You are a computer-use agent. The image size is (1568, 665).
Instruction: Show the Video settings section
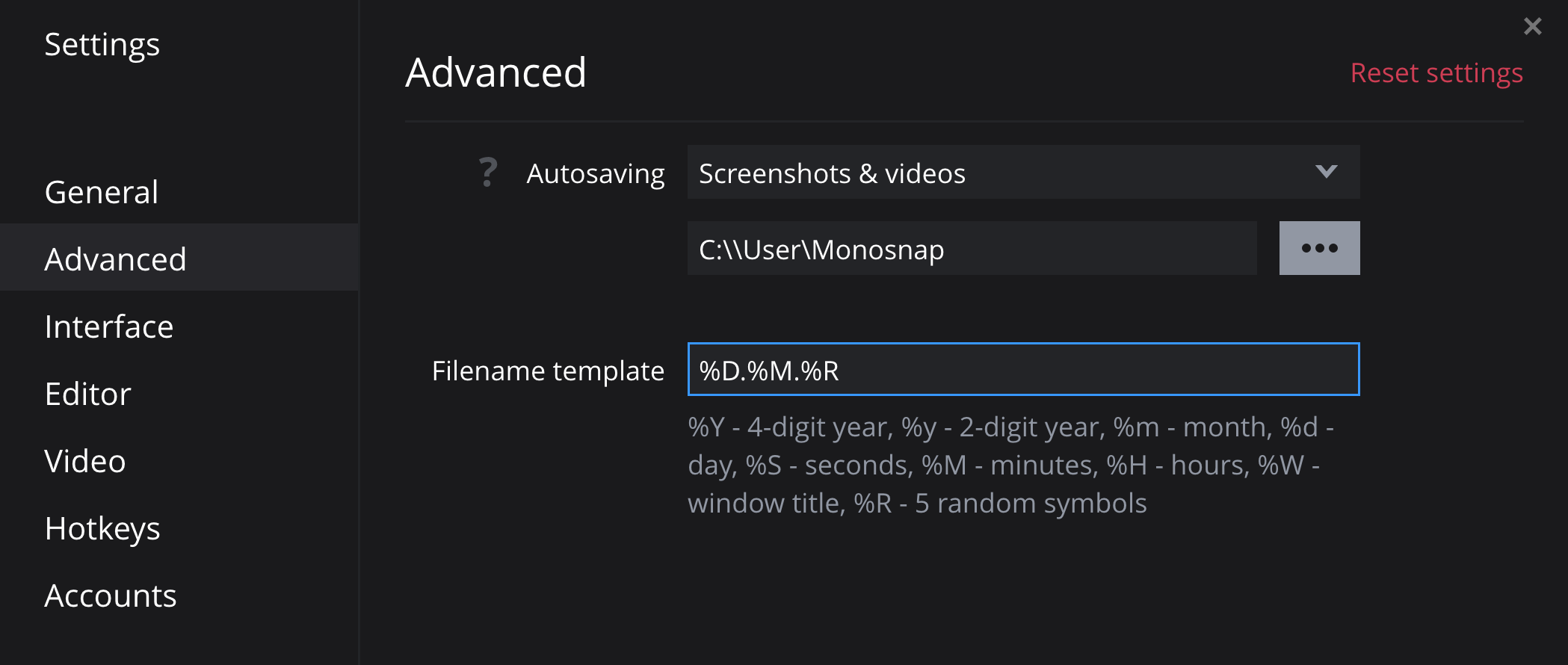(x=85, y=461)
